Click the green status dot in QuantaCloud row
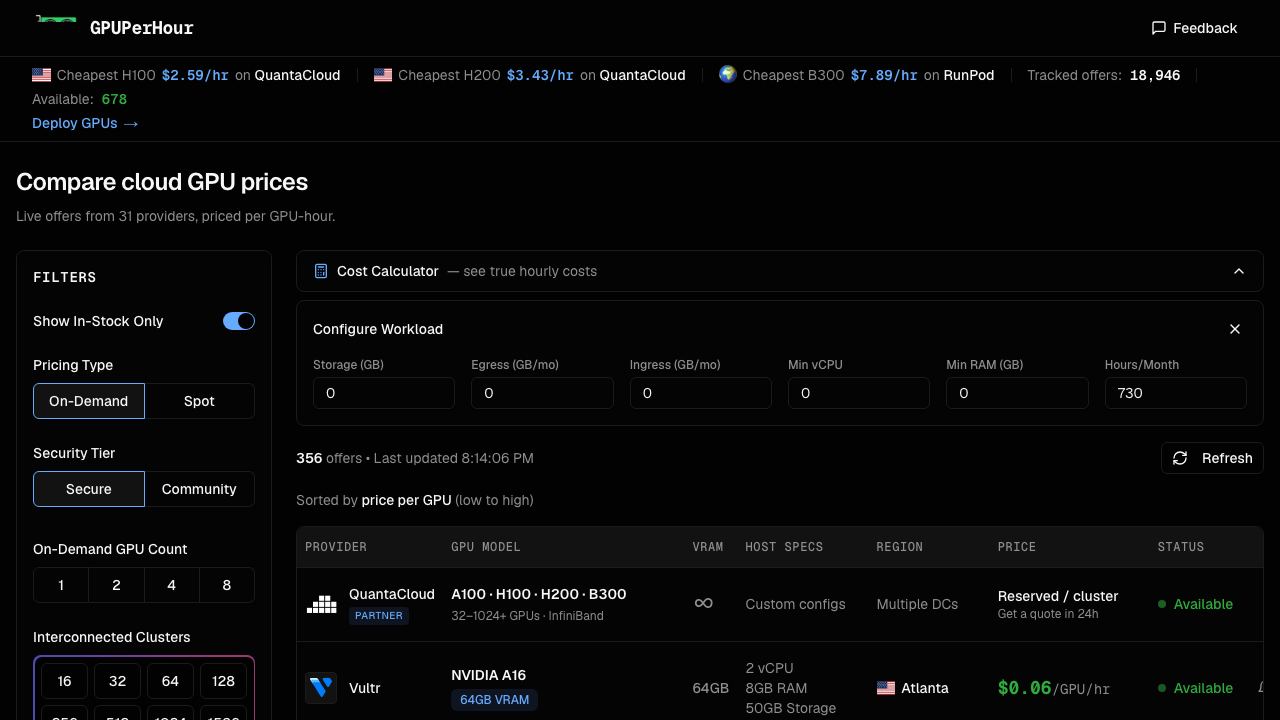This screenshot has width=1280, height=720. tap(1162, 604)
